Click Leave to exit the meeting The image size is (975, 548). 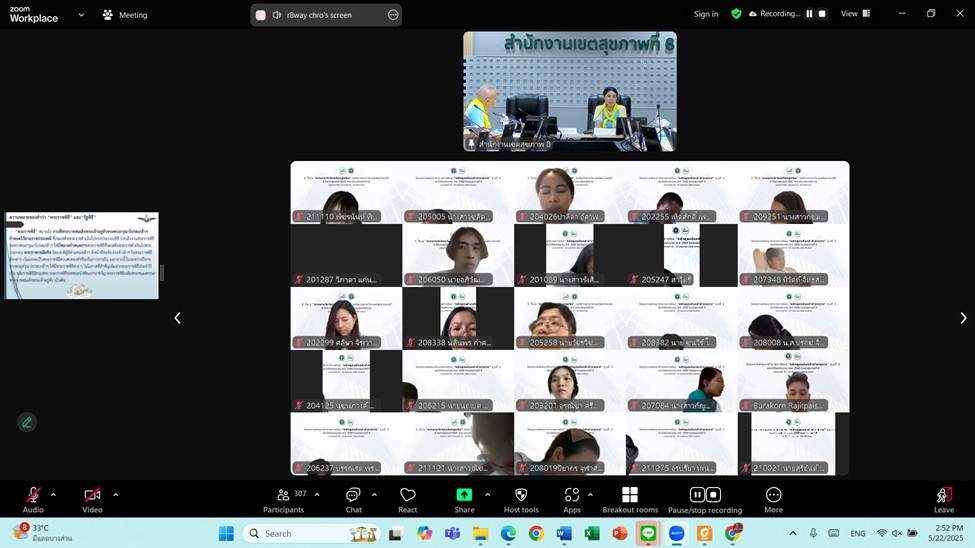[943, 497]
